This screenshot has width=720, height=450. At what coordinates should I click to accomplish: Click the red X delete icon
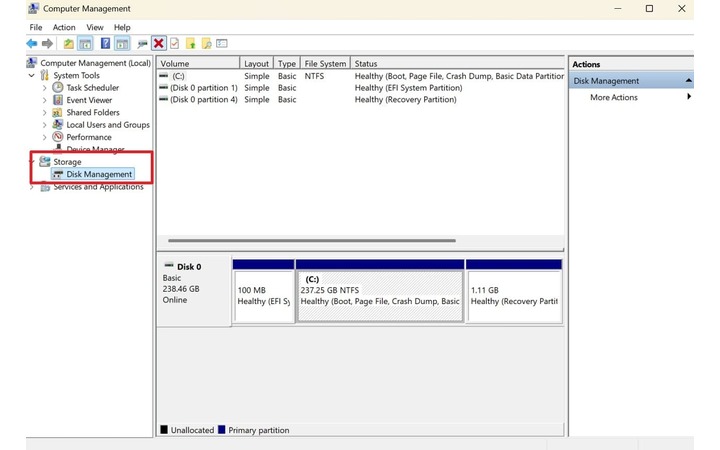[x=159, y=44]
